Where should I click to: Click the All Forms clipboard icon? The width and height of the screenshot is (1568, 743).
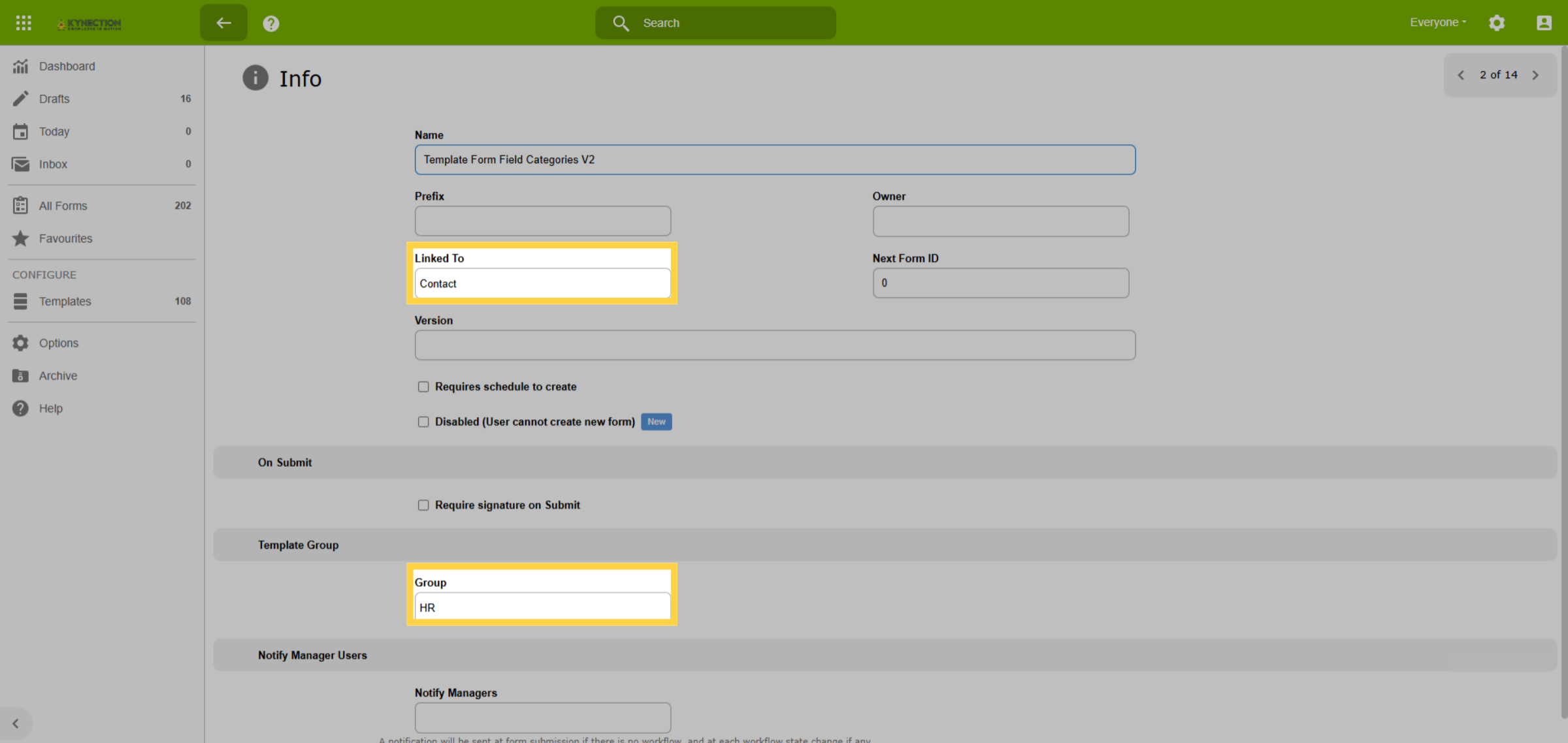tap(21, 206)
